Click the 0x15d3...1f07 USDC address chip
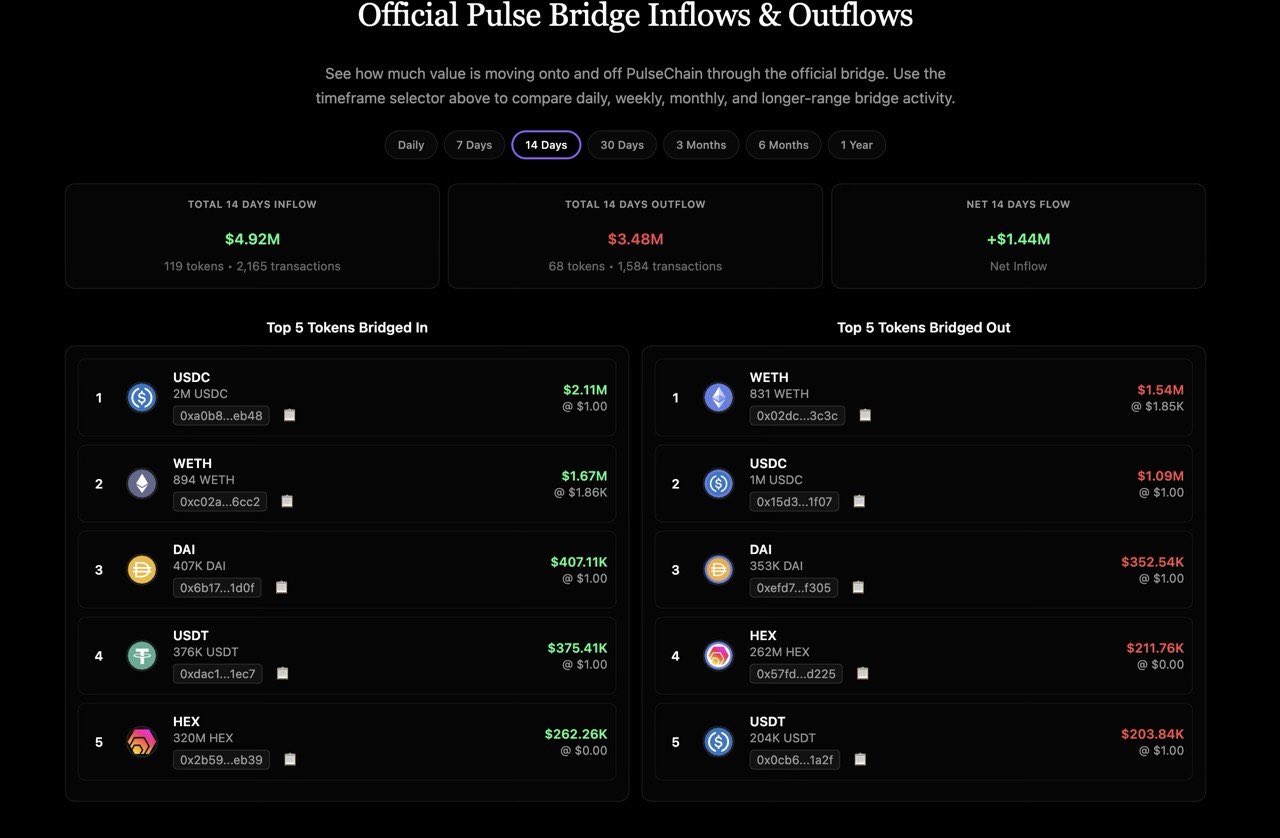 click(x=794, y=501)
